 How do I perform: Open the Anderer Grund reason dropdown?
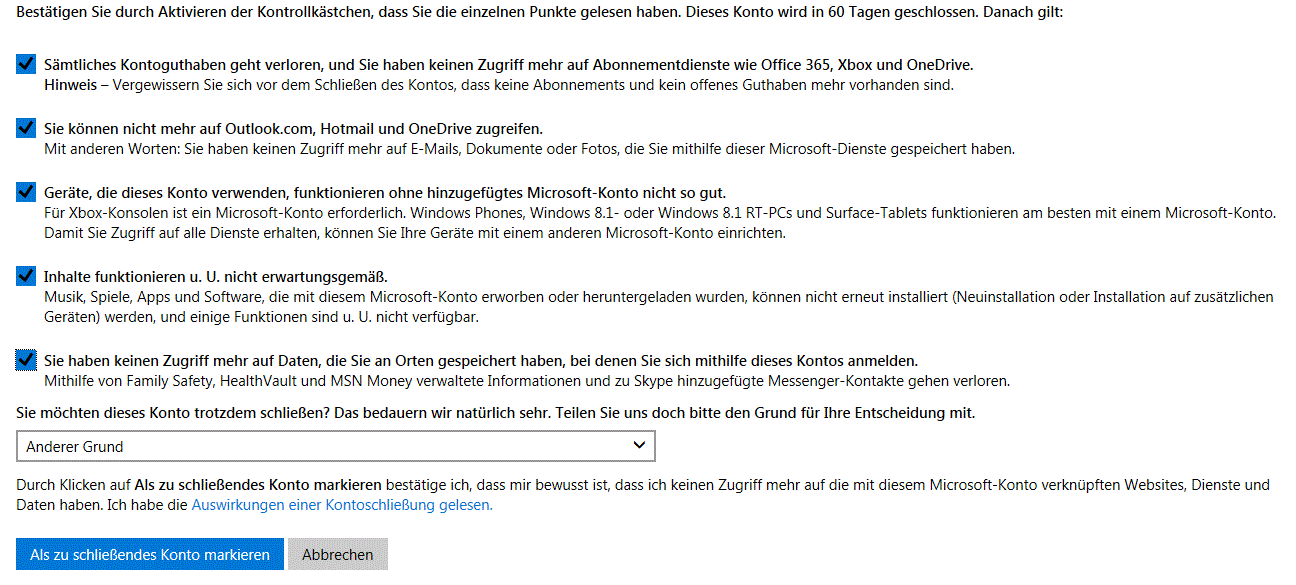click(x=320, y=446)
